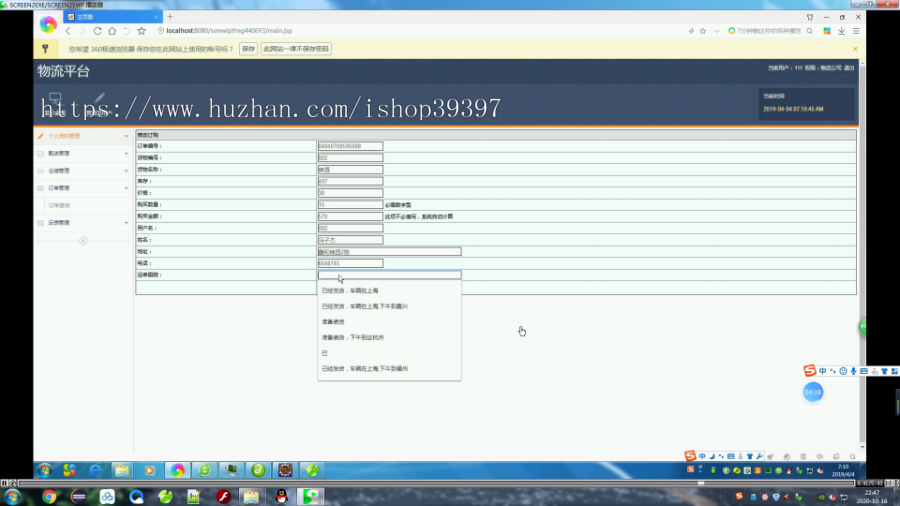Image resolution: width=900 pixels, height=506 pixels.
Task: Click the arrow beside 订单管理
Action: pos(126,188)
